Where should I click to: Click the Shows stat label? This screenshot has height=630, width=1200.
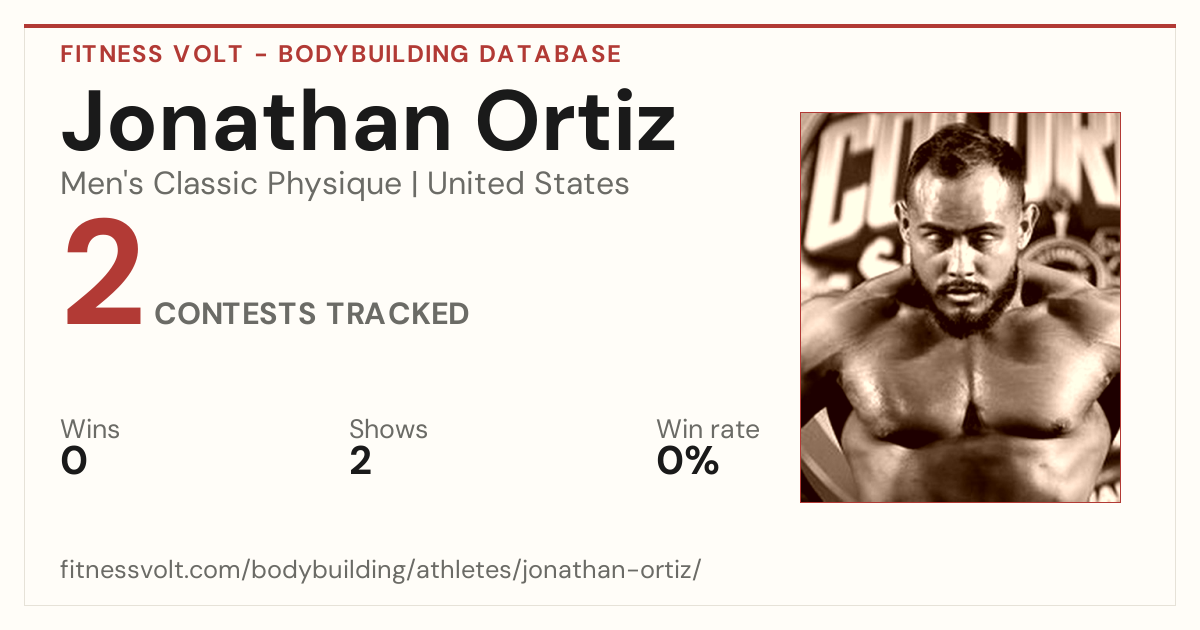click(388, 430)
